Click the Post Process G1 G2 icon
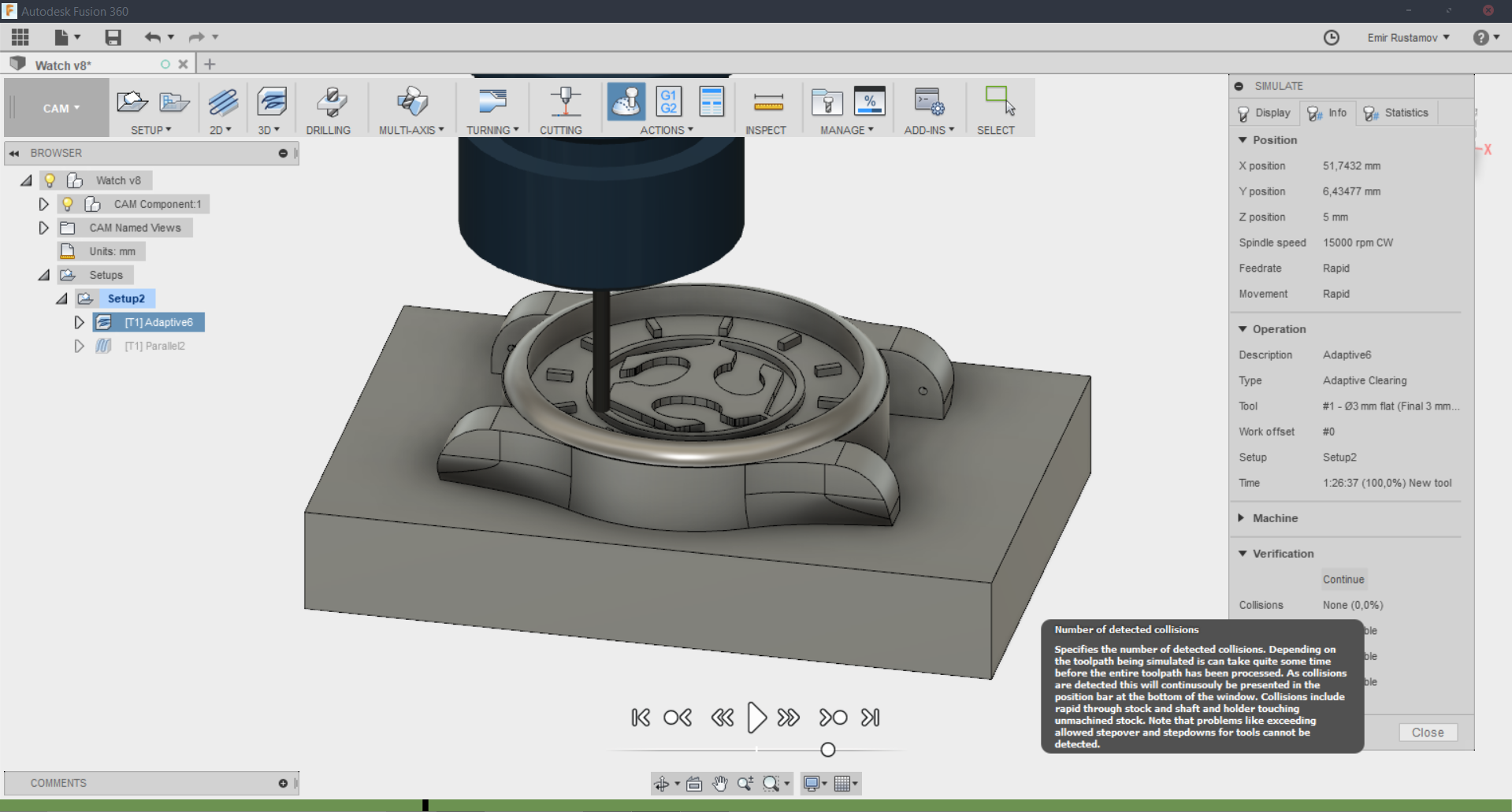 click(x=668, y=102)
